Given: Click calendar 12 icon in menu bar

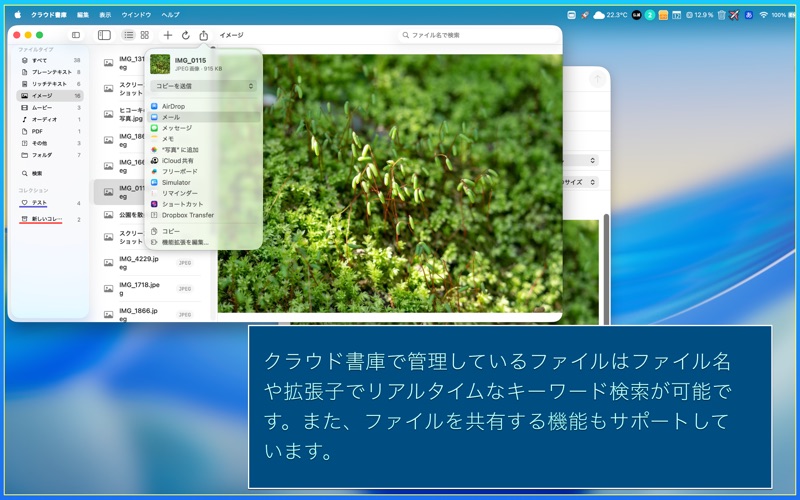Looking at the screenshot, I should click(677, 15).
